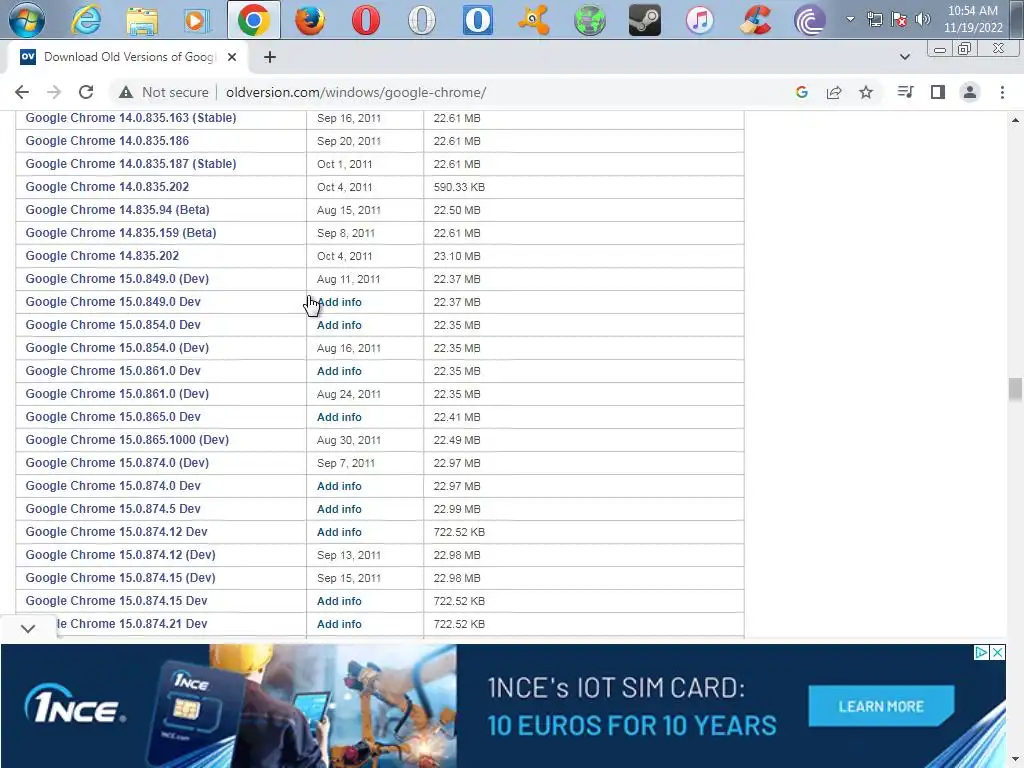This screenshot has width=1024, height=768.
Task: Open the blue square Opera icon
Action: coord(477,20)
